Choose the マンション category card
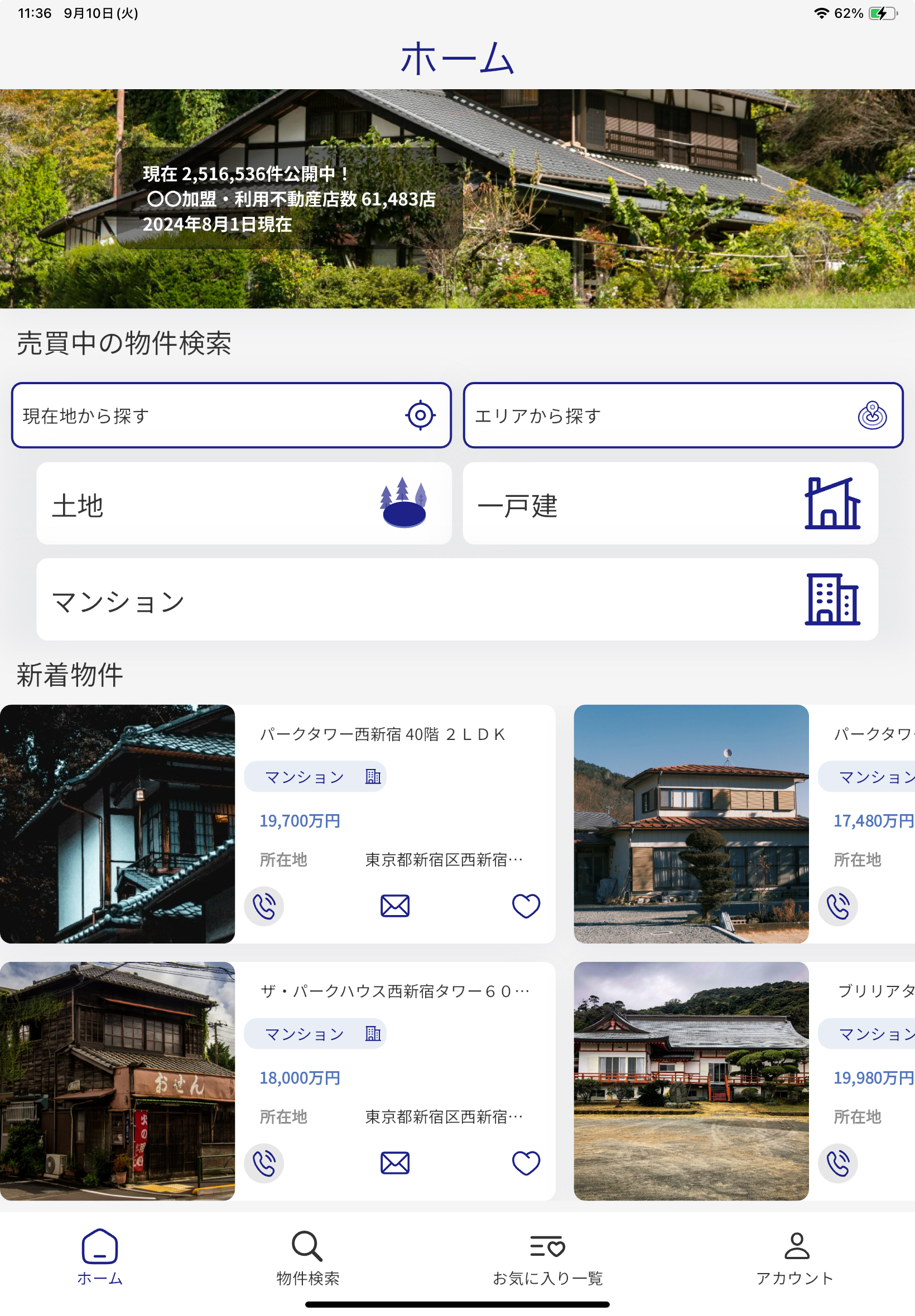The image size is (915, 1316). [458, 600]
